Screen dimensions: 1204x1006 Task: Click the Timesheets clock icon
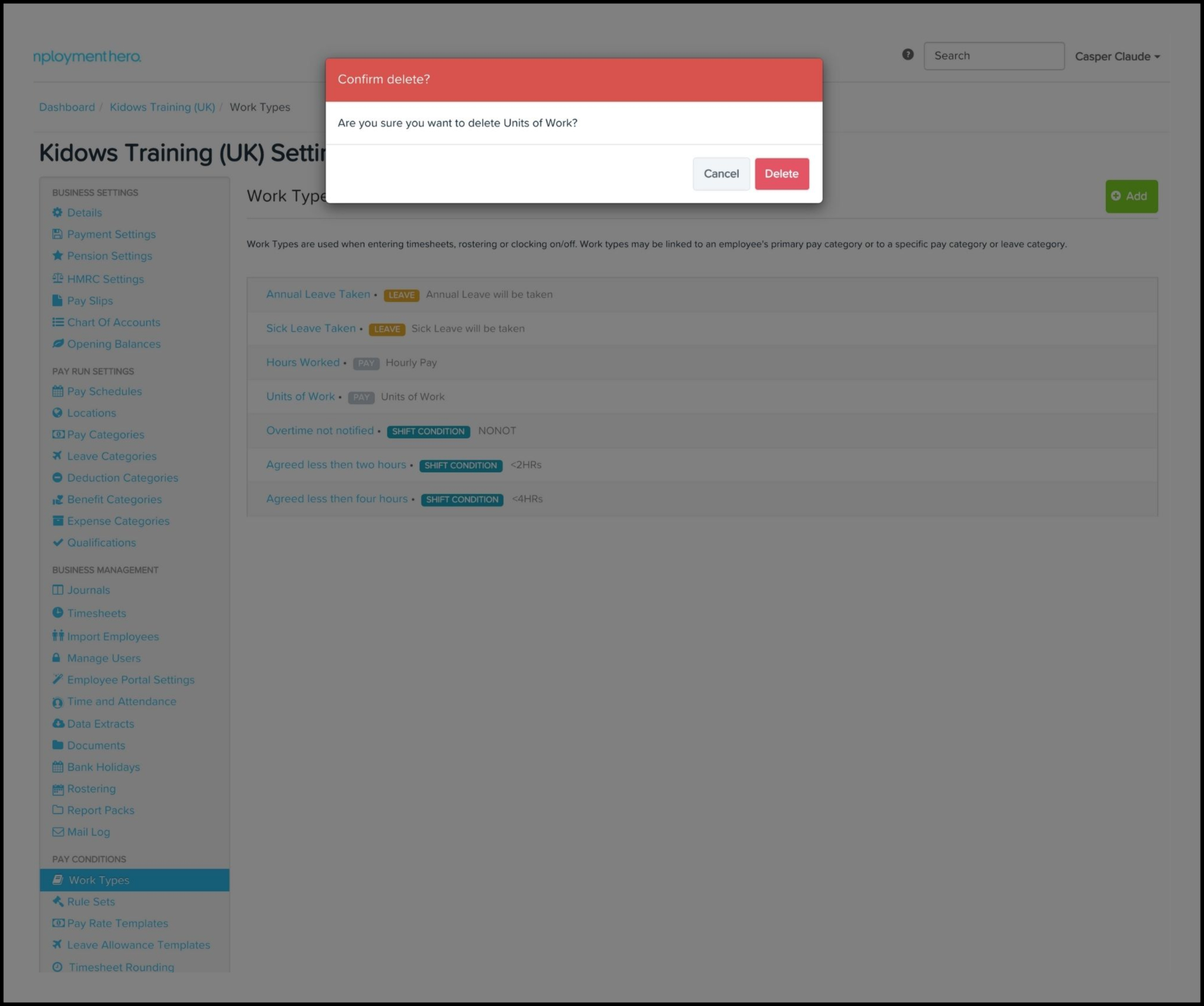pos(57,612)
